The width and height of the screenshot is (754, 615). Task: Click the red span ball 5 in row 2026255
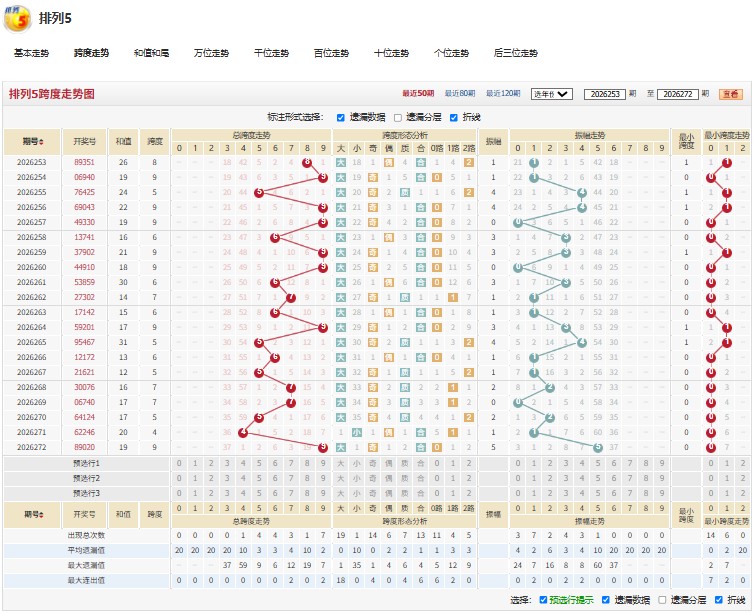tap(259, 192)
